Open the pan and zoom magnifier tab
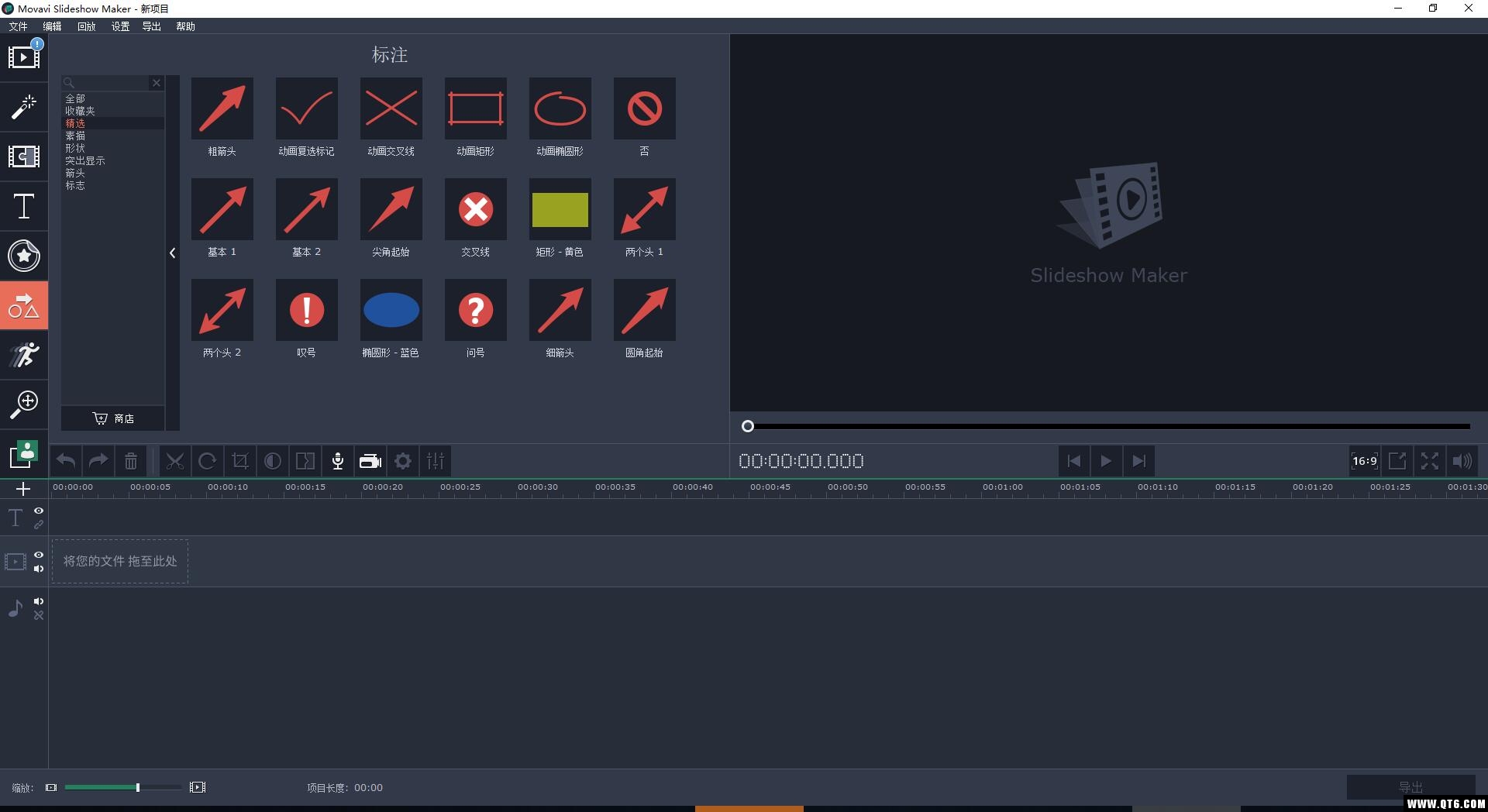This screenshot has height=812, width=1488. [x=24, y=404]
